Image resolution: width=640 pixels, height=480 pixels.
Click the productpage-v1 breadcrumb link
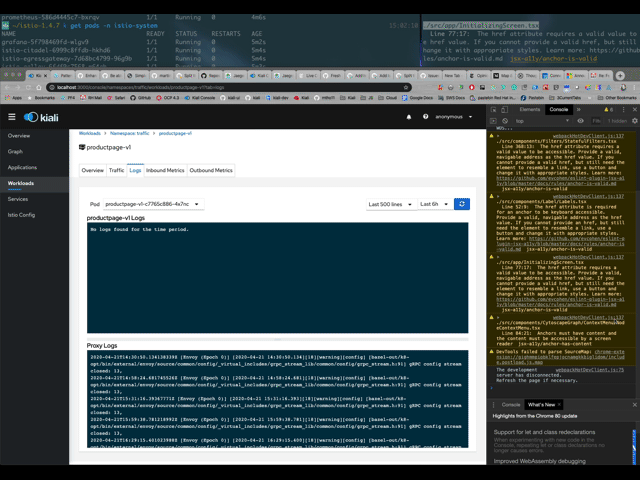tap(175, 133)
